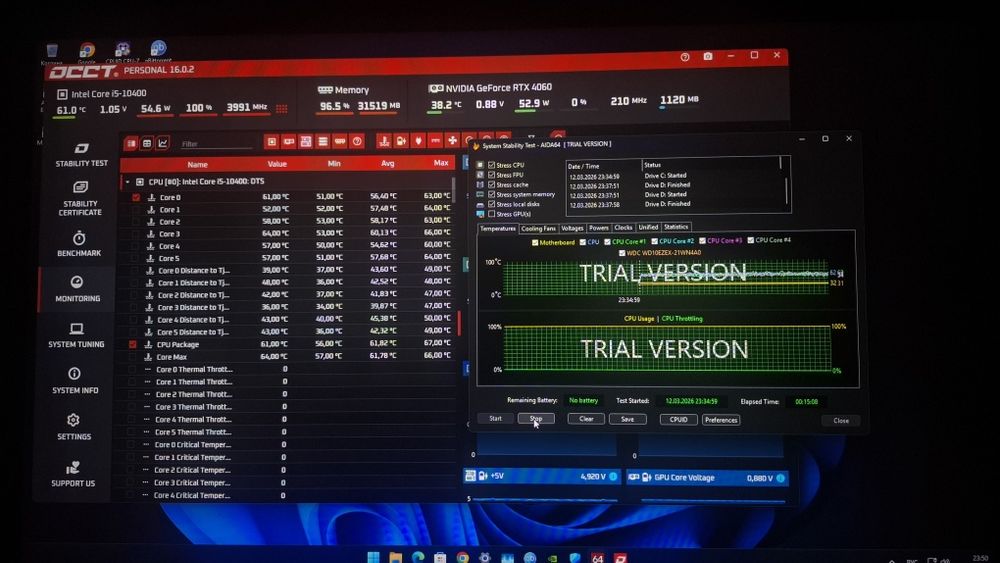This screenshot has width=1000, height=563.
Task: Click the voltage/battery sensor type icon in OCCT
Action: click(401, 141)
